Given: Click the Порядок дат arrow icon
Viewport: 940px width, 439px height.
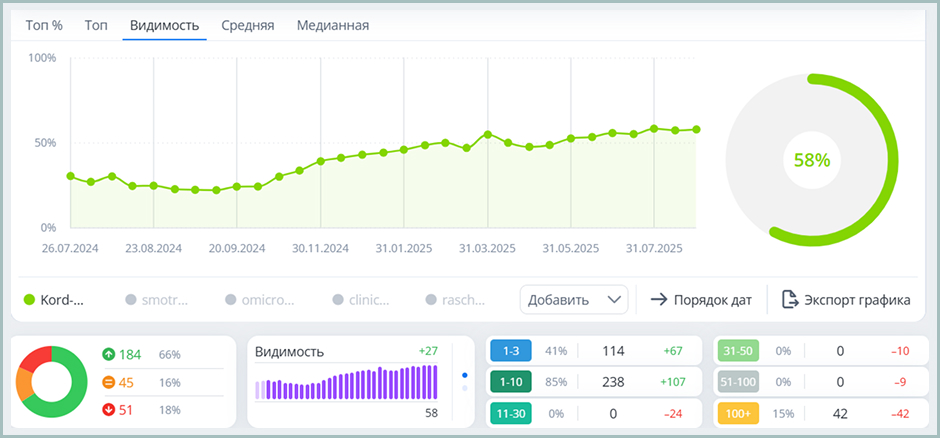Looking at the screenshot, I should [659, 299].
